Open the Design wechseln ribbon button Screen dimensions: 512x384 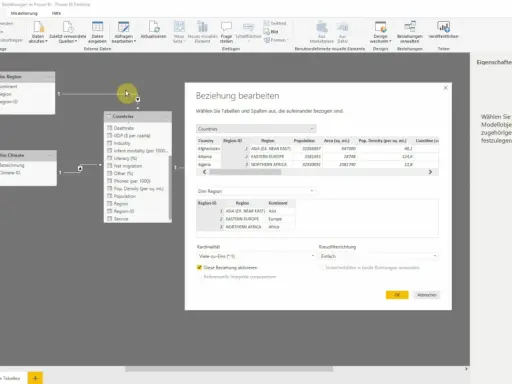[x=380, y=32]
